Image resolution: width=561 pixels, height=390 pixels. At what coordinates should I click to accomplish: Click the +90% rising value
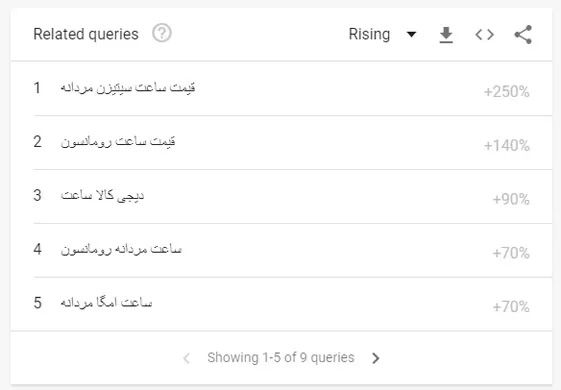pyautogui.click(x=511, y=199)
